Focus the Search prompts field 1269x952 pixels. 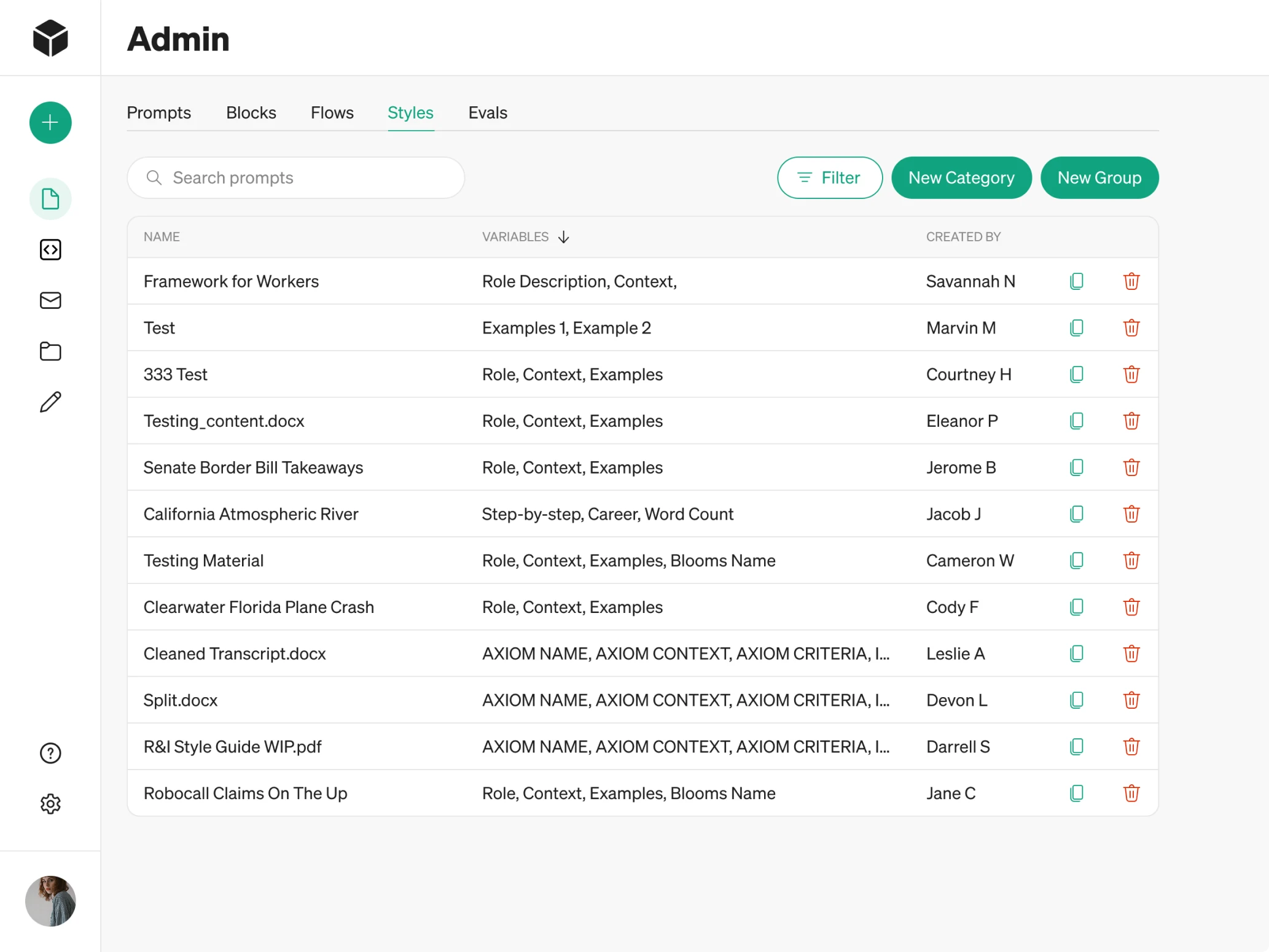[295, 178]
